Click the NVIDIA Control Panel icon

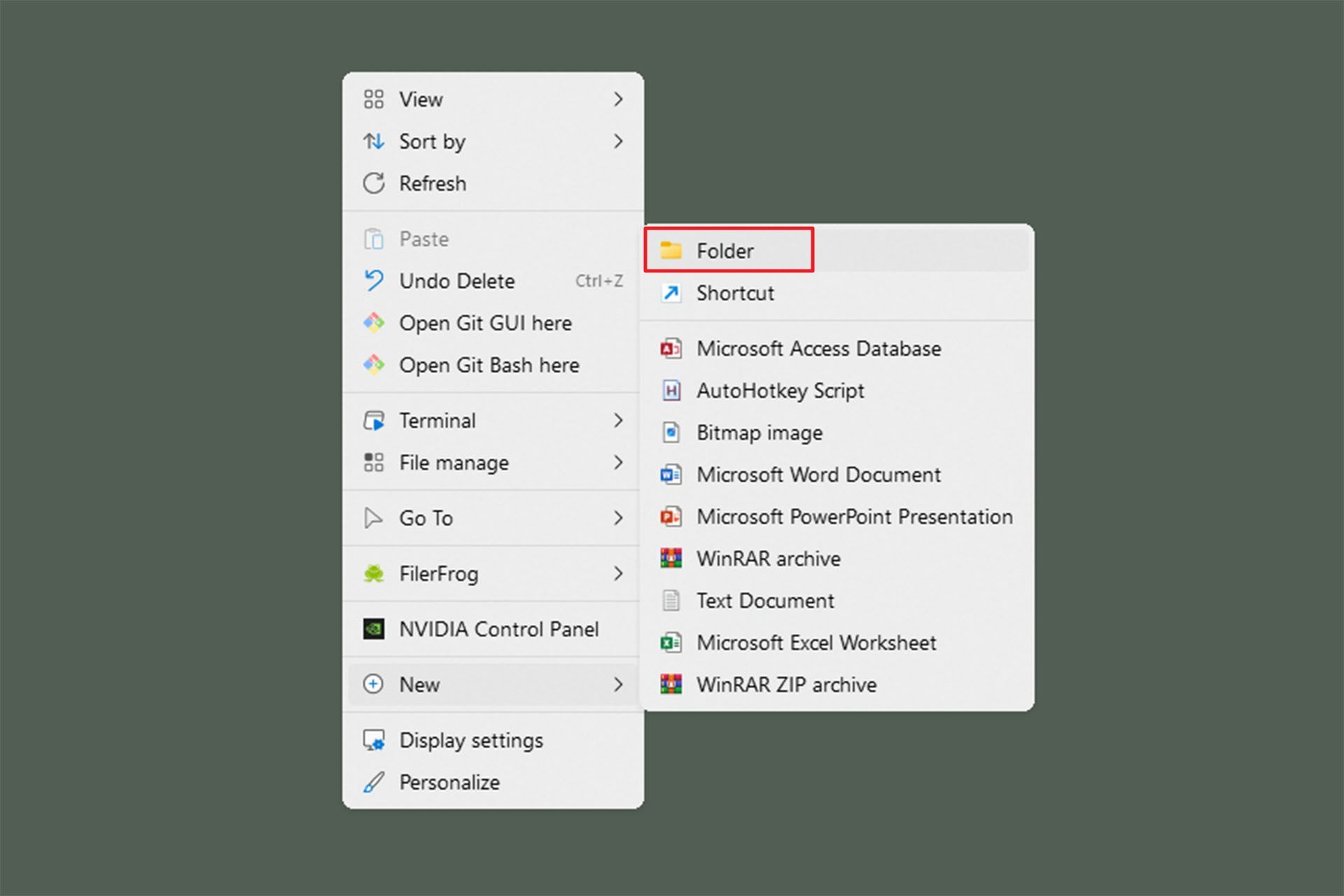pyautogui.click(x=374, y=629)
